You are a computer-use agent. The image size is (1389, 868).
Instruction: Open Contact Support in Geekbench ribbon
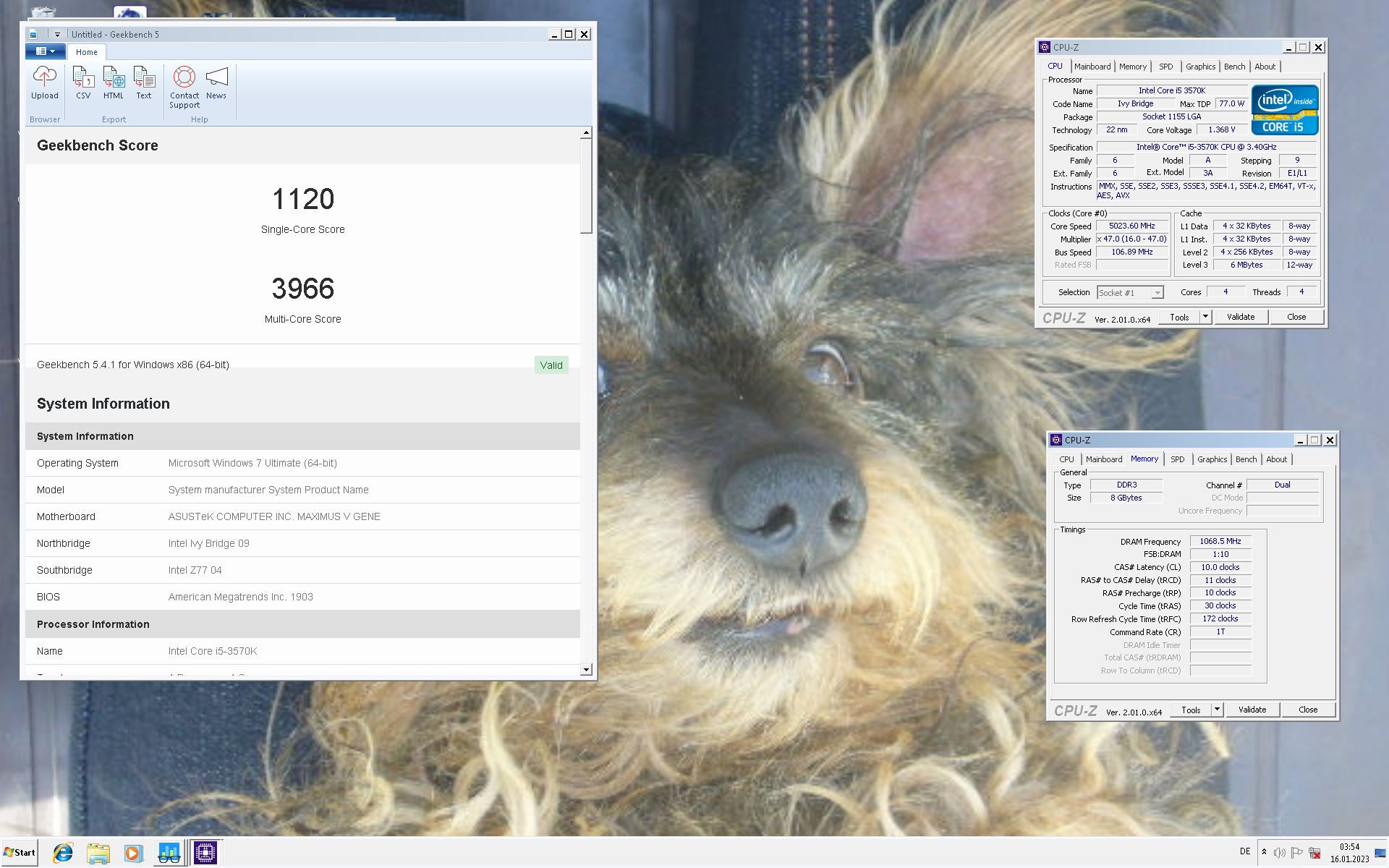[184, 87]
